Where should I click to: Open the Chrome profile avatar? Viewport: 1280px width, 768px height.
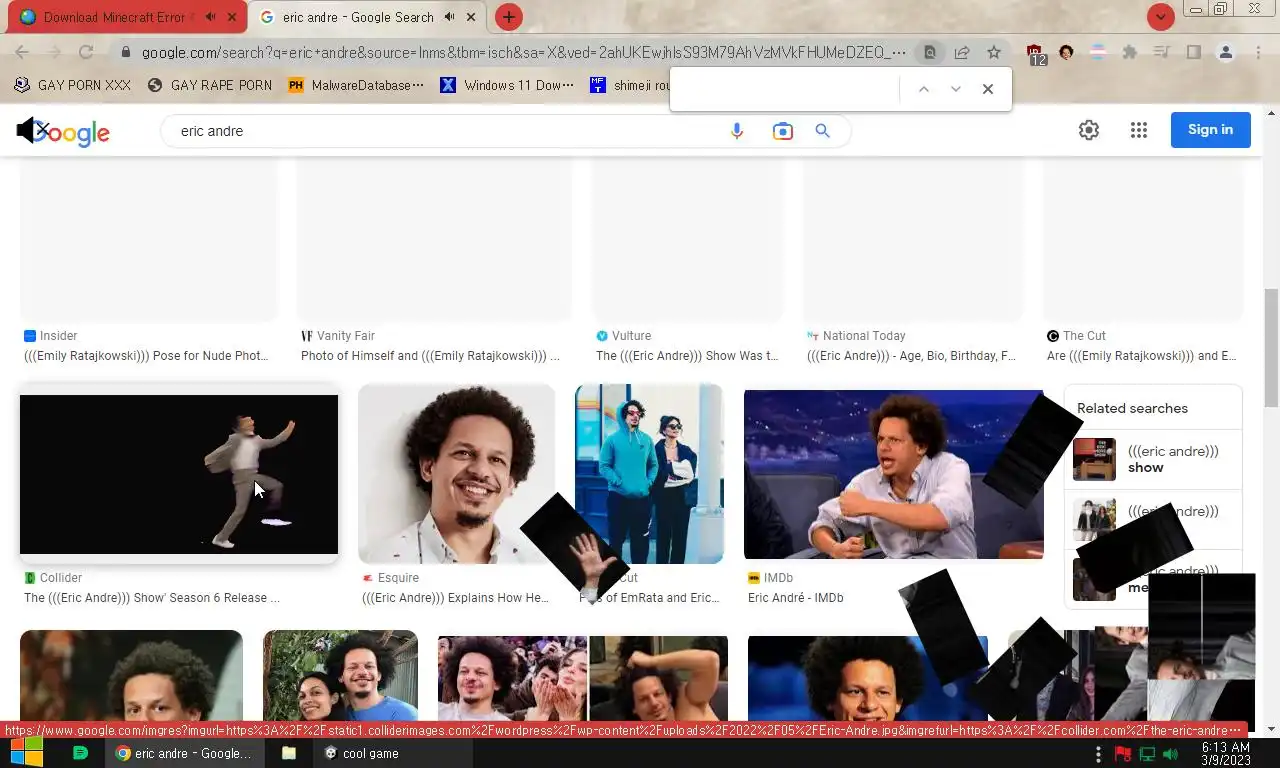(x=1226, y=52)
